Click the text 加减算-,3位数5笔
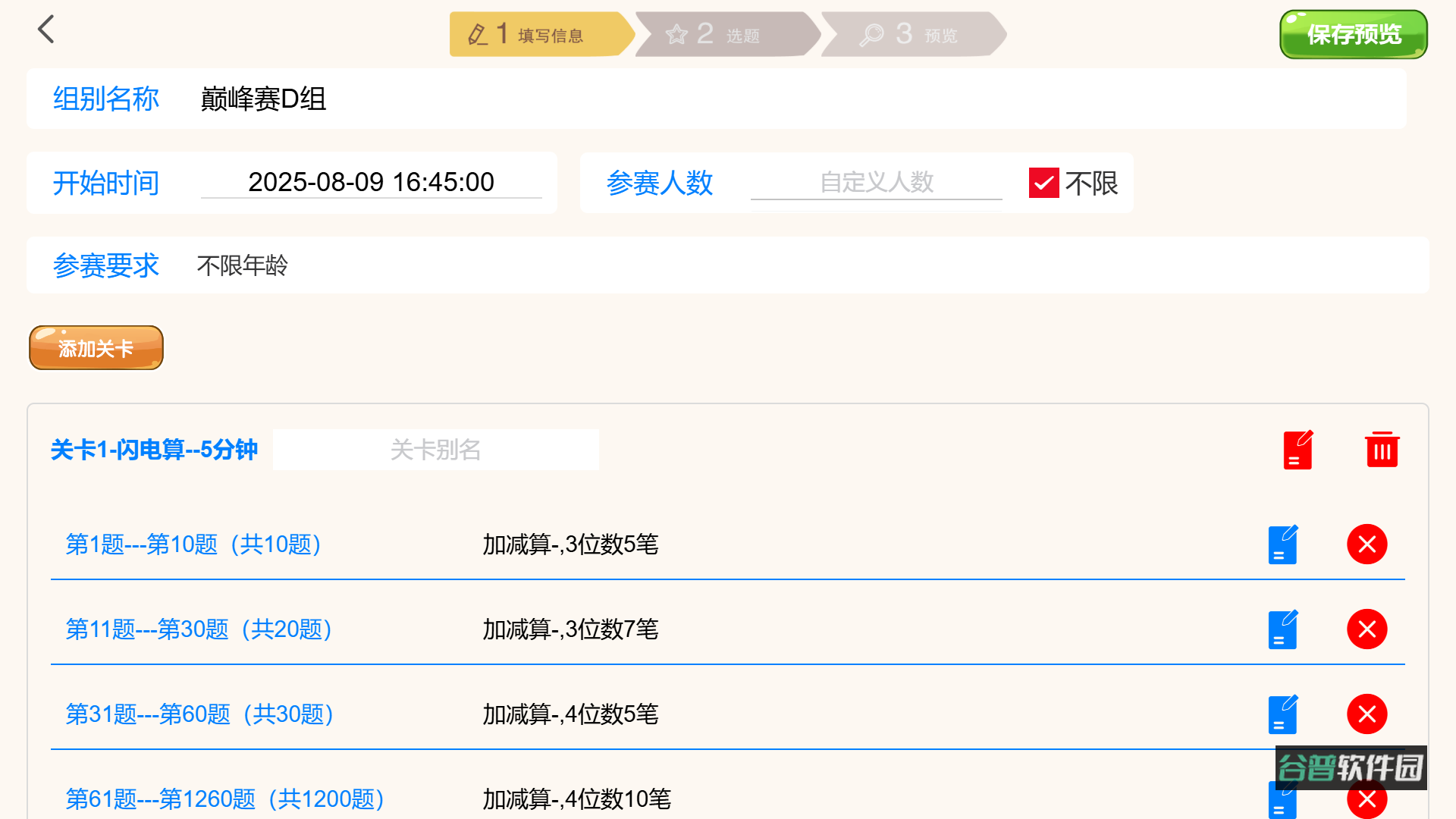This screenshot has width=1456, height=819. 571,544
